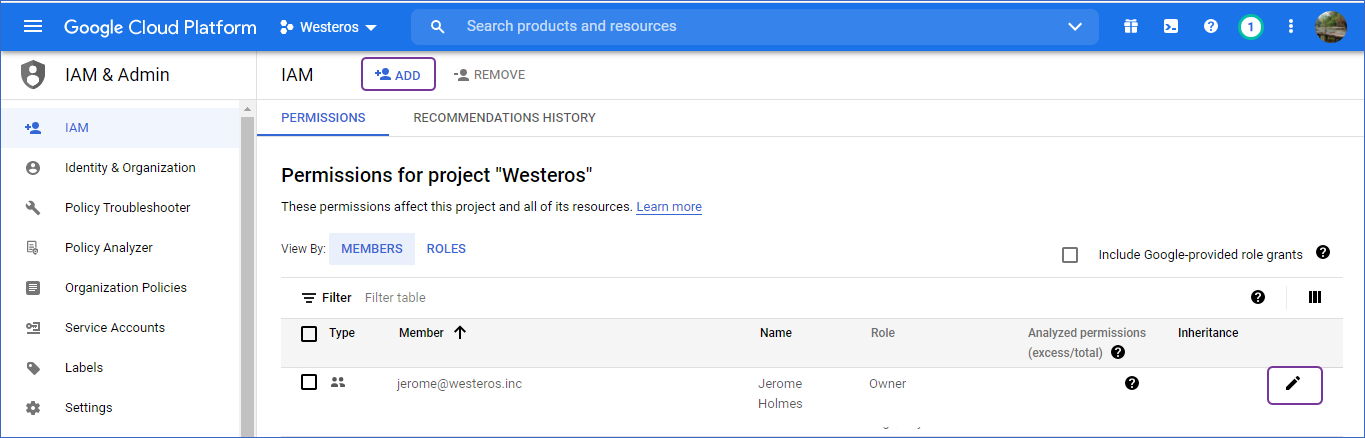Select the jerome@westeros.inc row checkbox
The height and width of the screenshot is (438, 1365).
(x=309, y=382)
